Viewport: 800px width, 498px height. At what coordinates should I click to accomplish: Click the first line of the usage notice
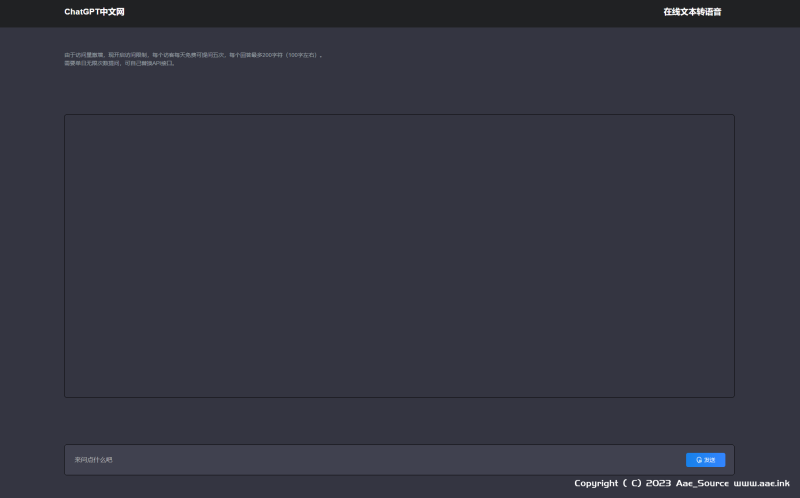coord(190,55)
